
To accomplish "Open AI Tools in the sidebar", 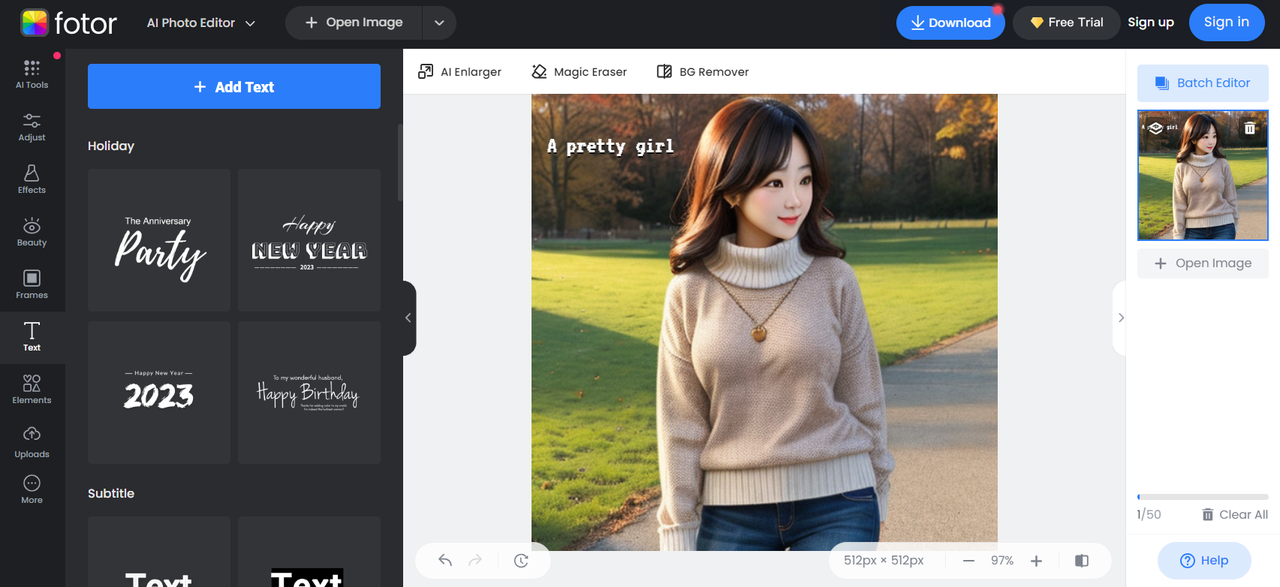I will [32, 74].
